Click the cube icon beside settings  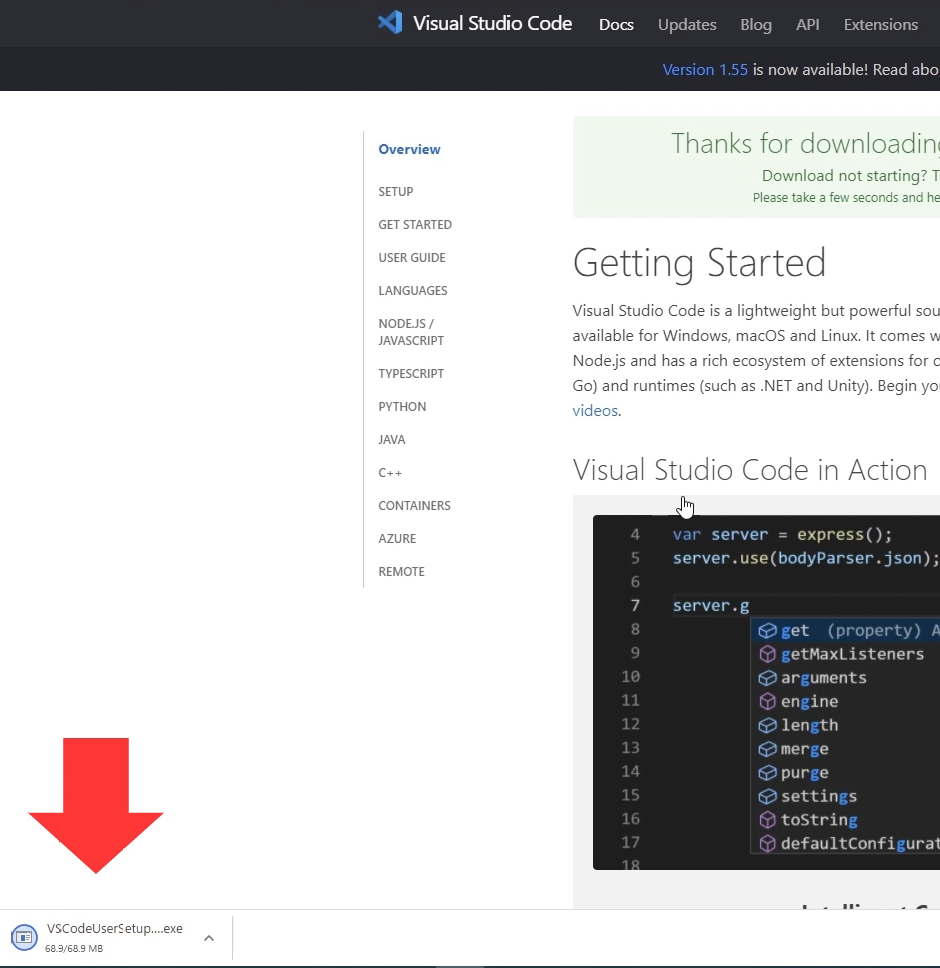[767, 796]
